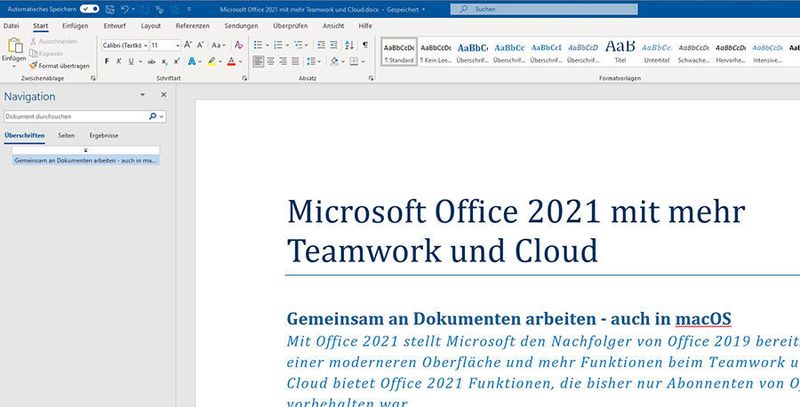Click the Clear all formatting icon
800x407 pixels.
238,45
